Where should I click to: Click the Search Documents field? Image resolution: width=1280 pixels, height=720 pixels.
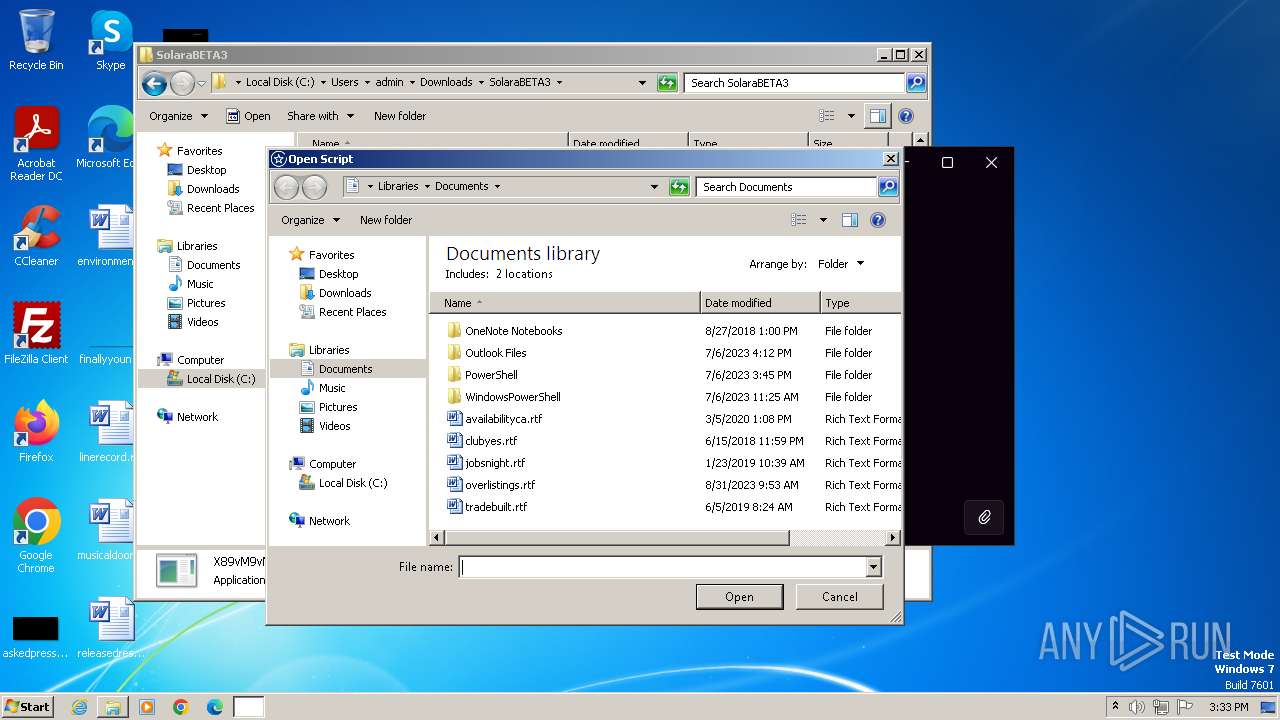pos(786,186)
